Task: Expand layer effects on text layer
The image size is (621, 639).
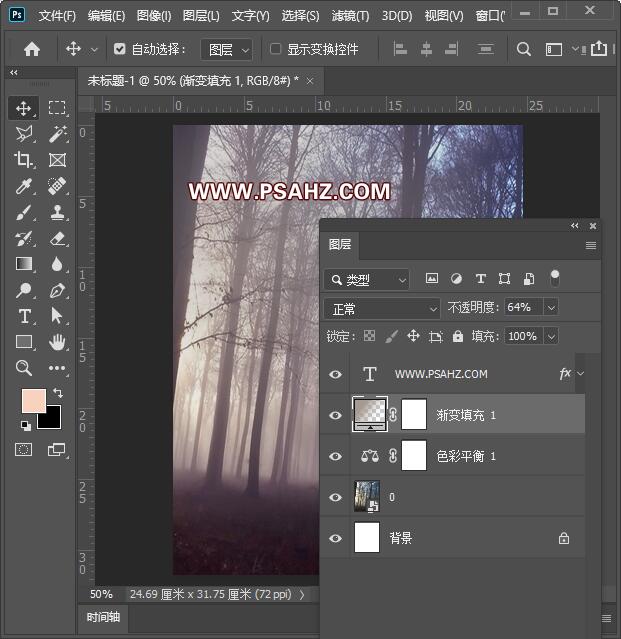Action: click(581, 373)
